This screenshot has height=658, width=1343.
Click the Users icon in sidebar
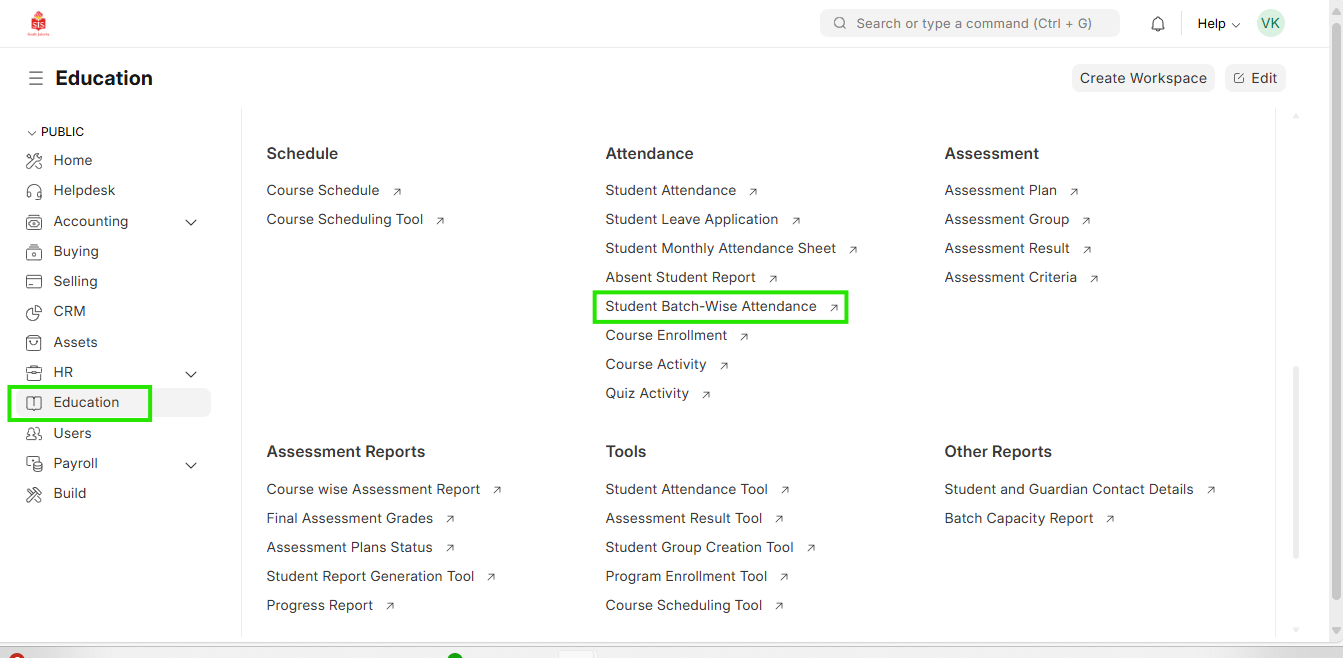[x=34, y=433]
